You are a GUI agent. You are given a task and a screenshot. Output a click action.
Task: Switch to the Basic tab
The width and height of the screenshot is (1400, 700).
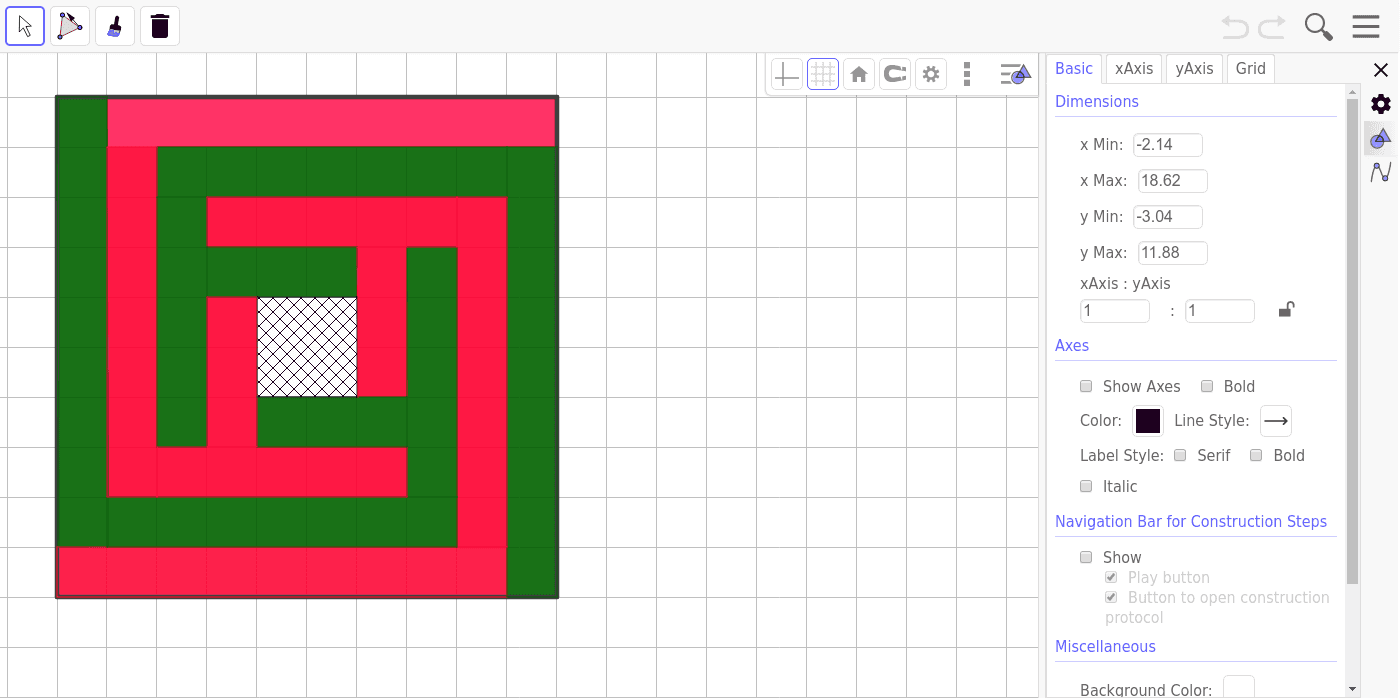pyautogui.click(x=1074, y=68)
